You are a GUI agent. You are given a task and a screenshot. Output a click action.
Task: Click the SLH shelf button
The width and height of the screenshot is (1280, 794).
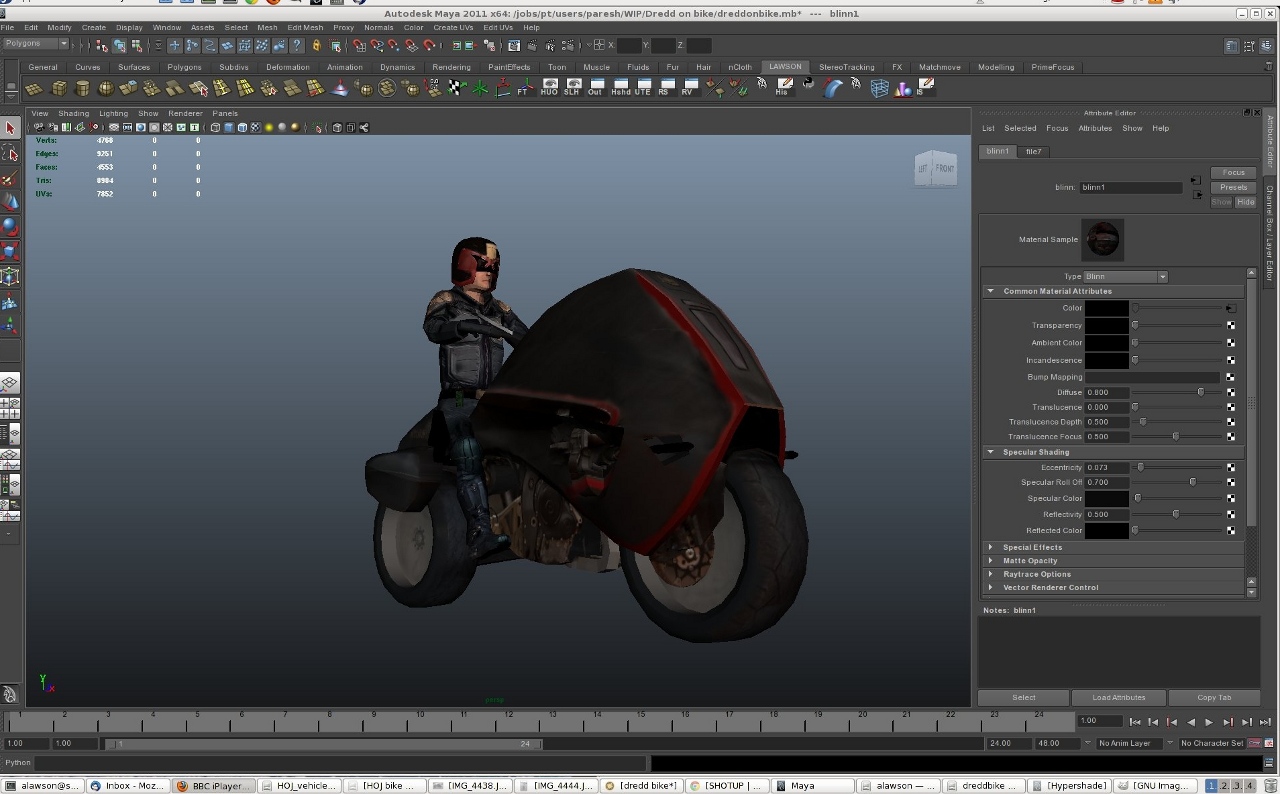click(x=572, y=88)
